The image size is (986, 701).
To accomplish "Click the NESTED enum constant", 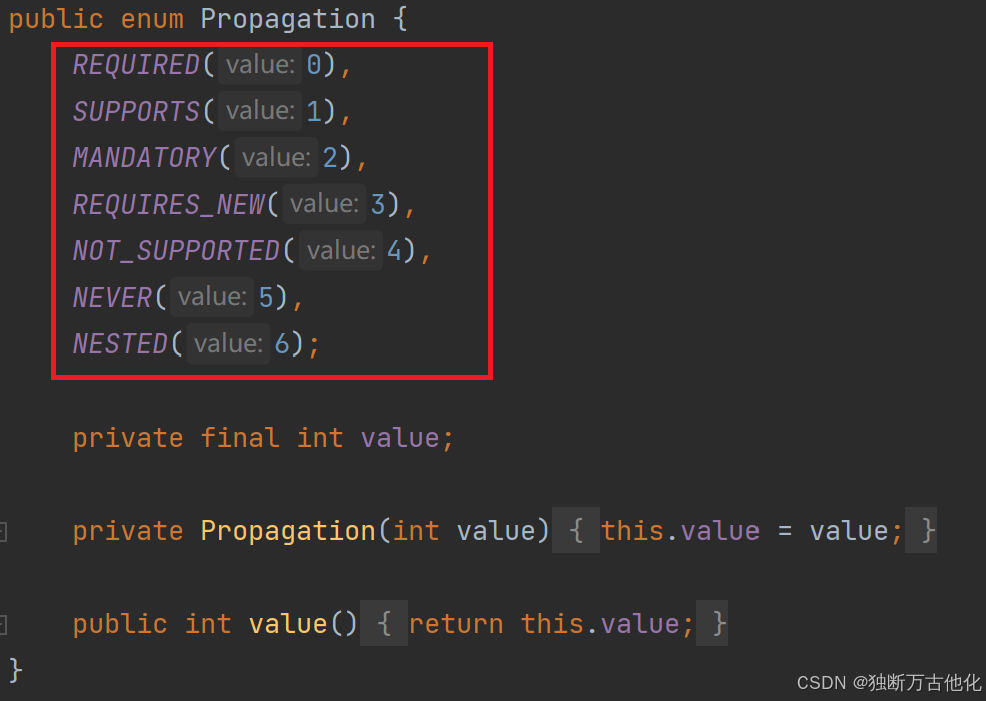I will click(x=120, y=343).
